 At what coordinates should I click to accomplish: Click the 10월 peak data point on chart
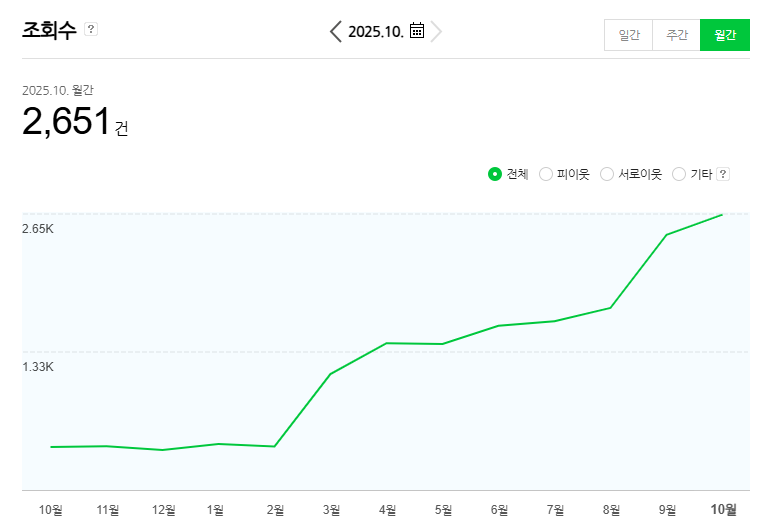pyautogui.click(x=722, y=214)
